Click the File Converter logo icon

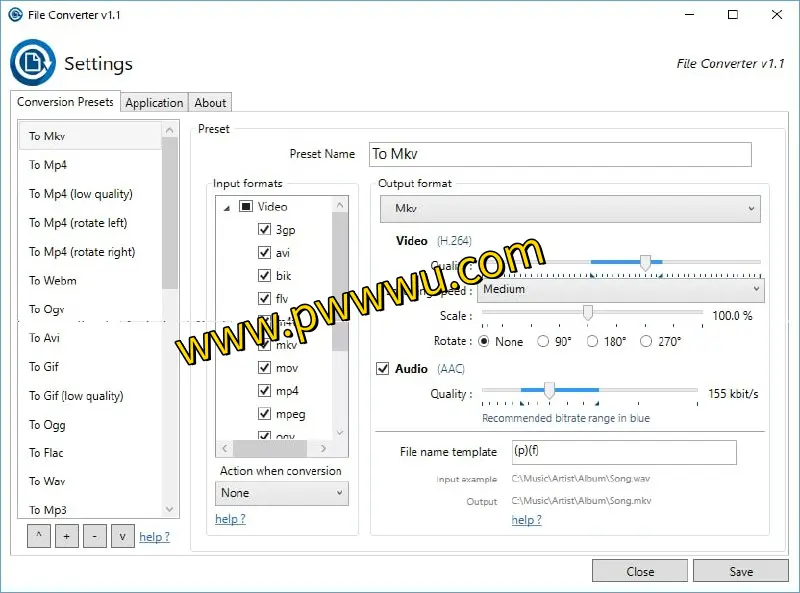pos(32,64)
